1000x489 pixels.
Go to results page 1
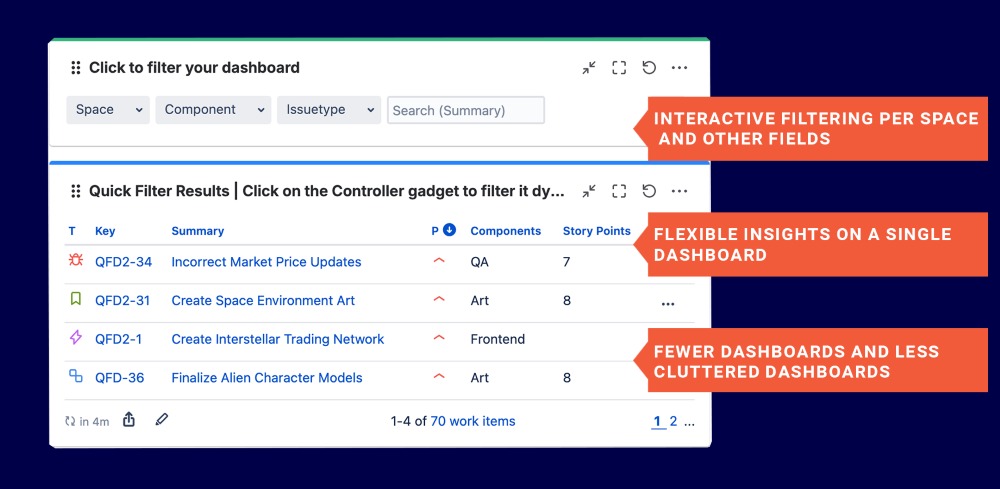point(658,421)
